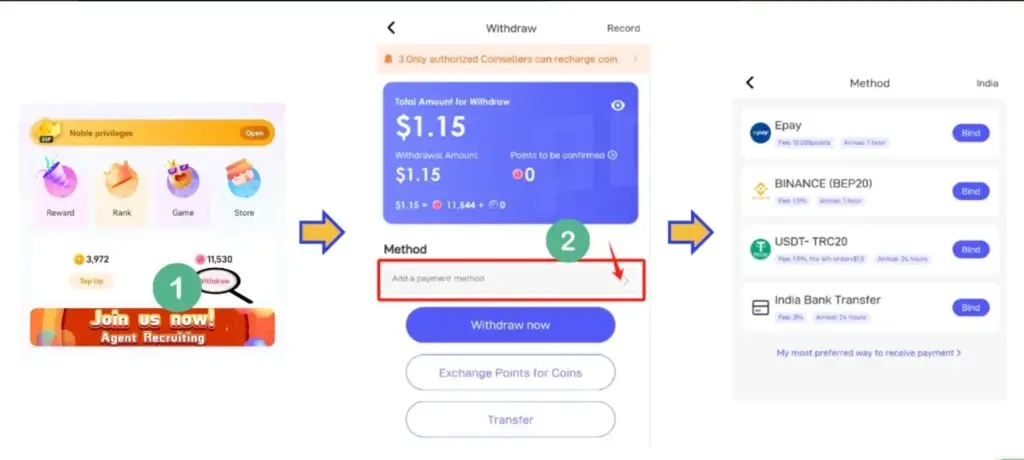Open the Record tab
Screen dimensions: 1024x460
pyautogui.click(x=623, y=28)
